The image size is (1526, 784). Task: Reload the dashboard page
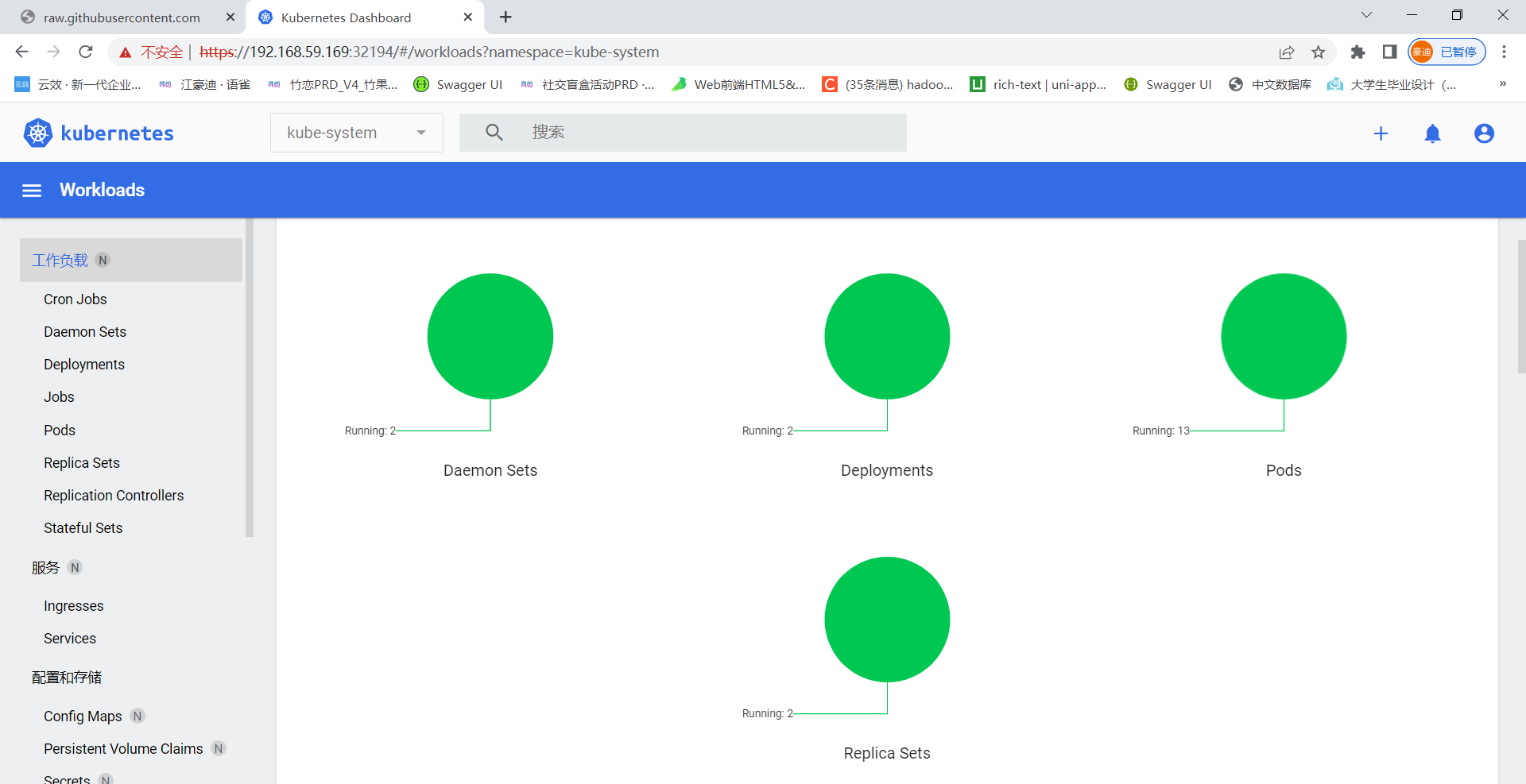(86, 52)
